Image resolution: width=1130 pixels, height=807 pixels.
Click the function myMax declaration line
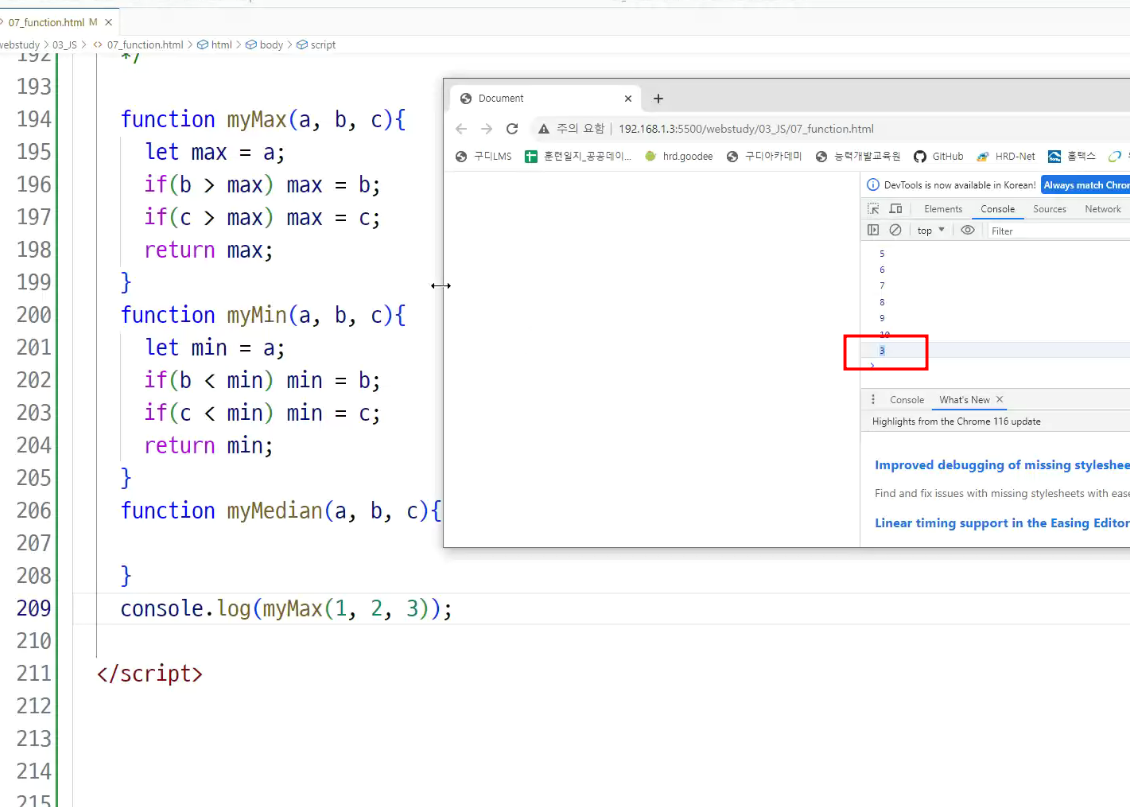pyautogui.click(x=263, y=120)
